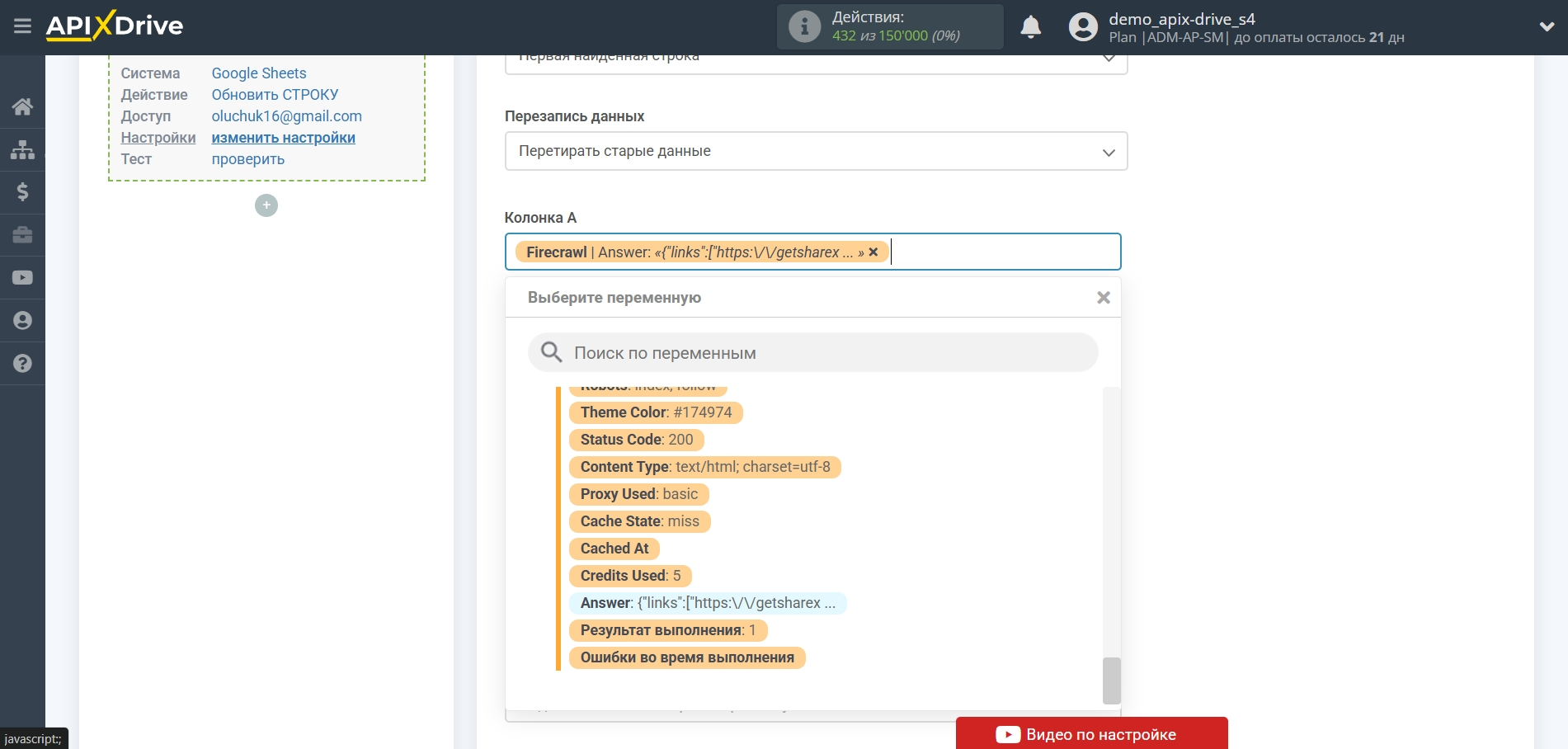Click the help question mark icon

pos(22,363)
